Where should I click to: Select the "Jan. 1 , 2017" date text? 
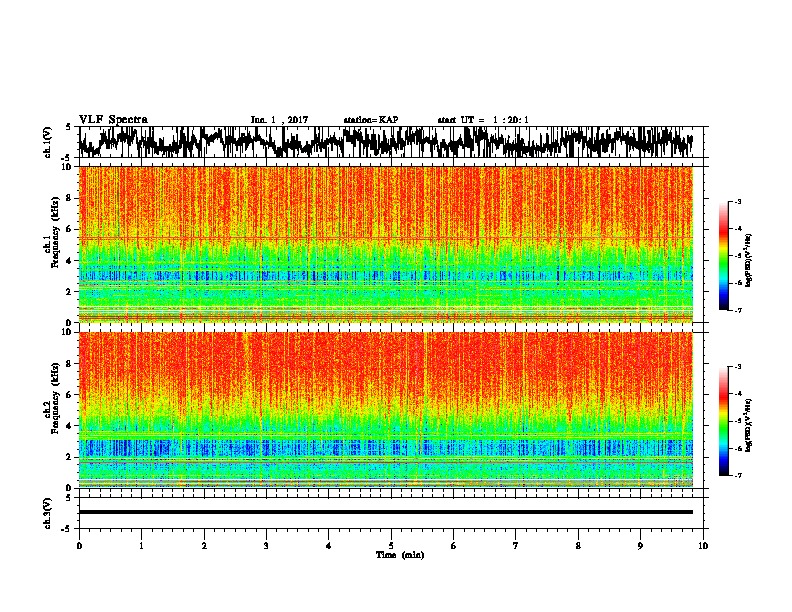pos(279,120)
